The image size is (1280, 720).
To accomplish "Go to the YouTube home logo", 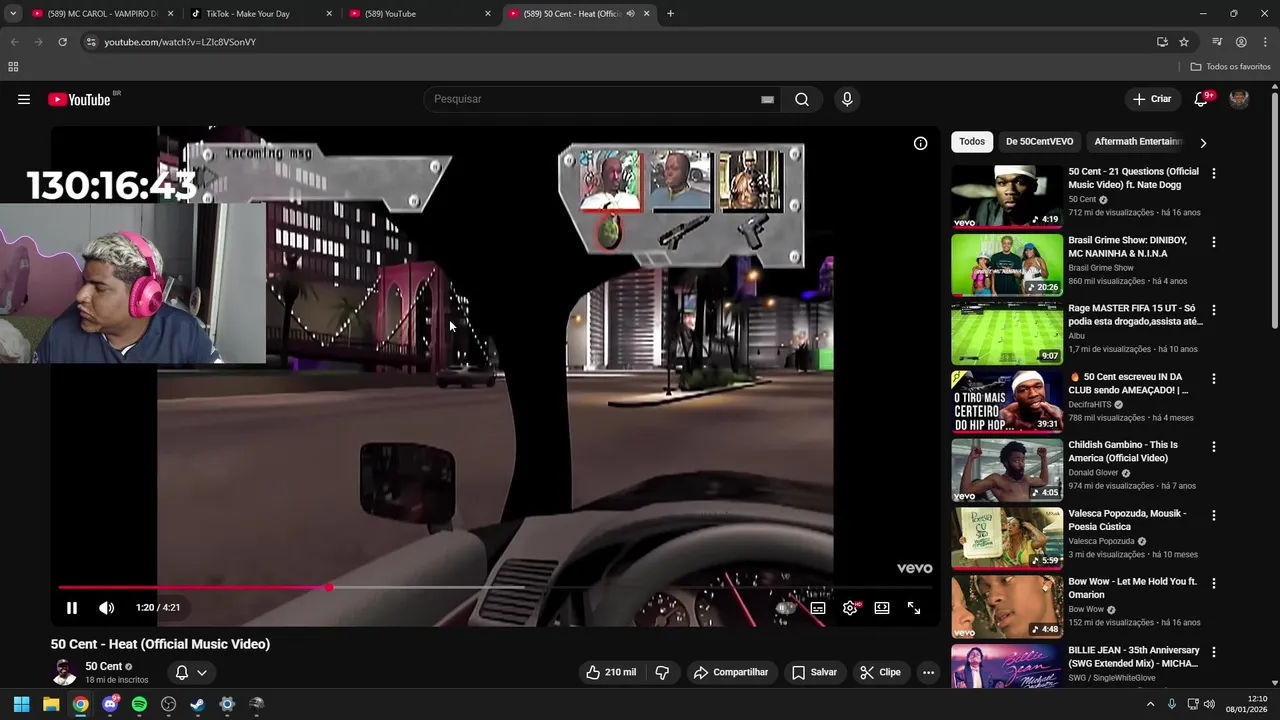I will click(79, 99).
